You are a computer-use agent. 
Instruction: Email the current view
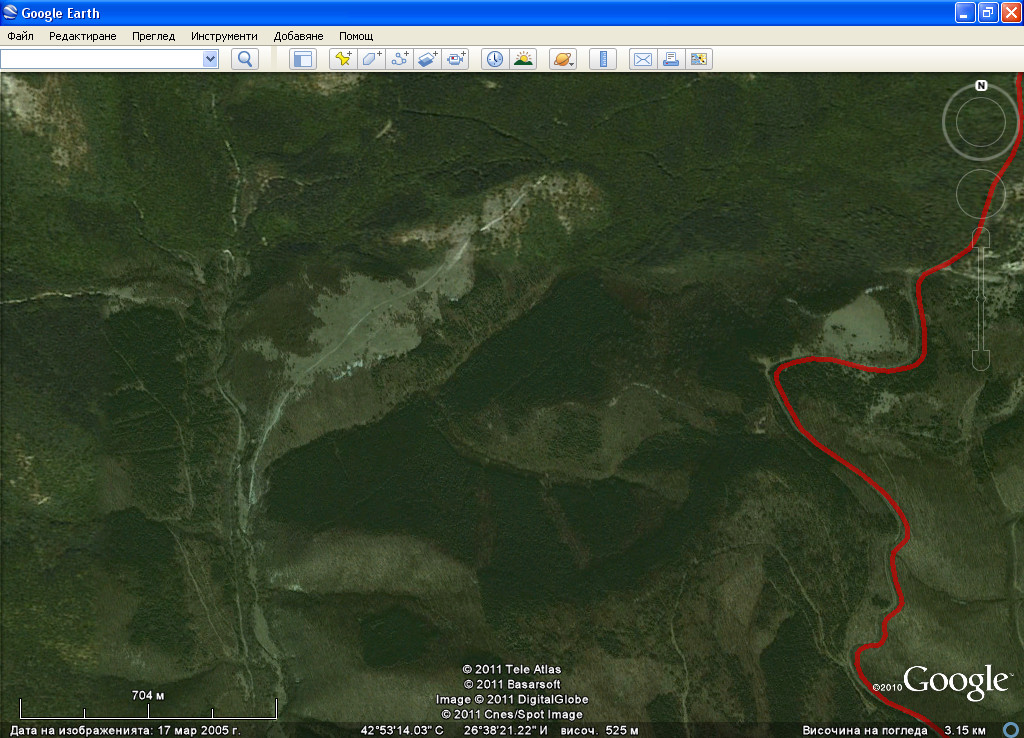(643, 59)
